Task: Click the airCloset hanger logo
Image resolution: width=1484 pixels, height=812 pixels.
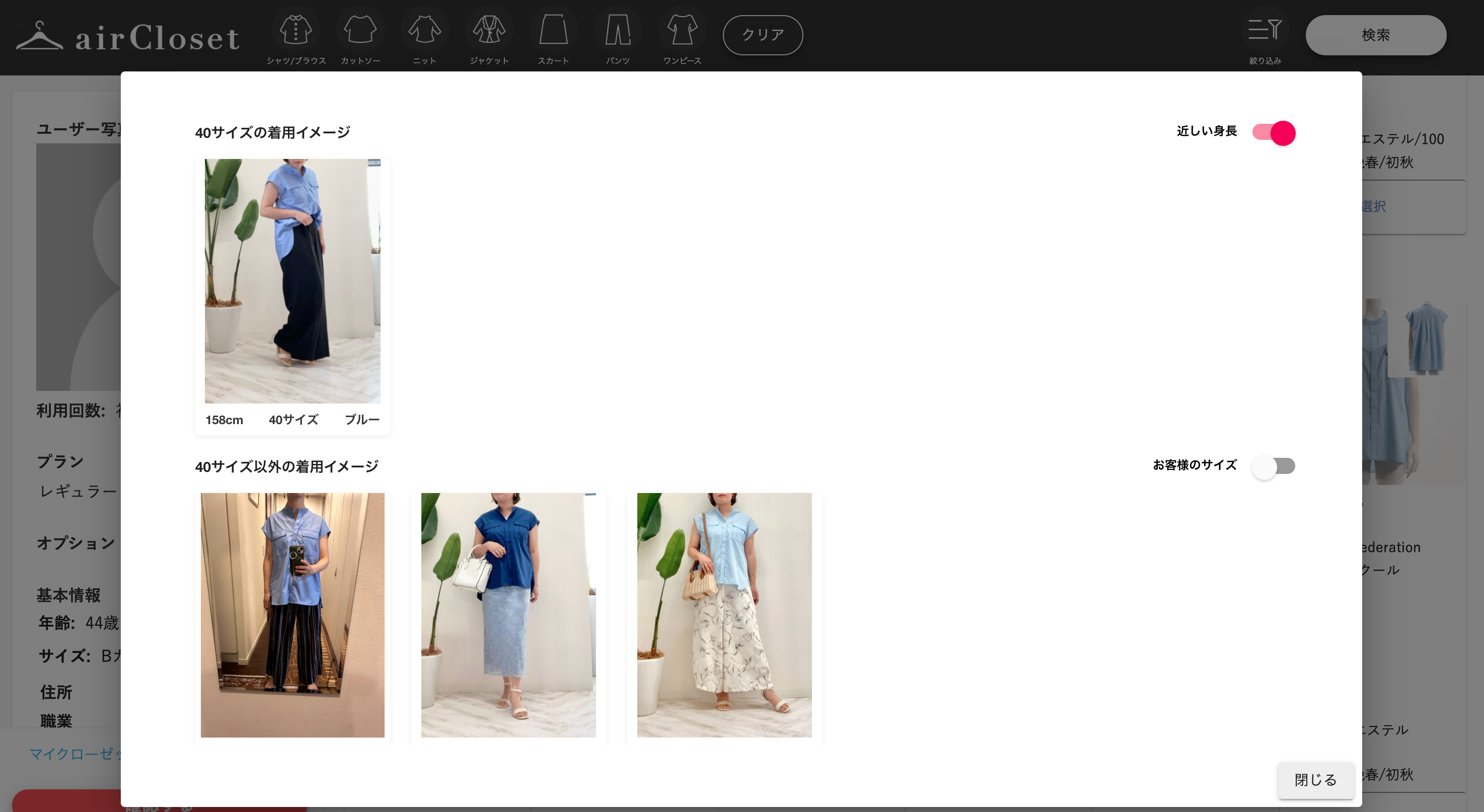Action: (x=39, y=36)
